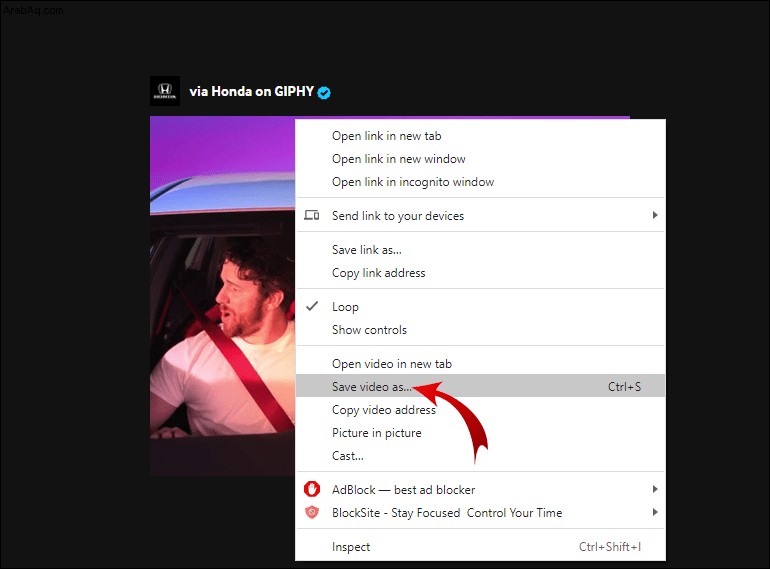Choose Copy link address
The width and height of the screenshot is (770, 569).
tap(480, 273)
